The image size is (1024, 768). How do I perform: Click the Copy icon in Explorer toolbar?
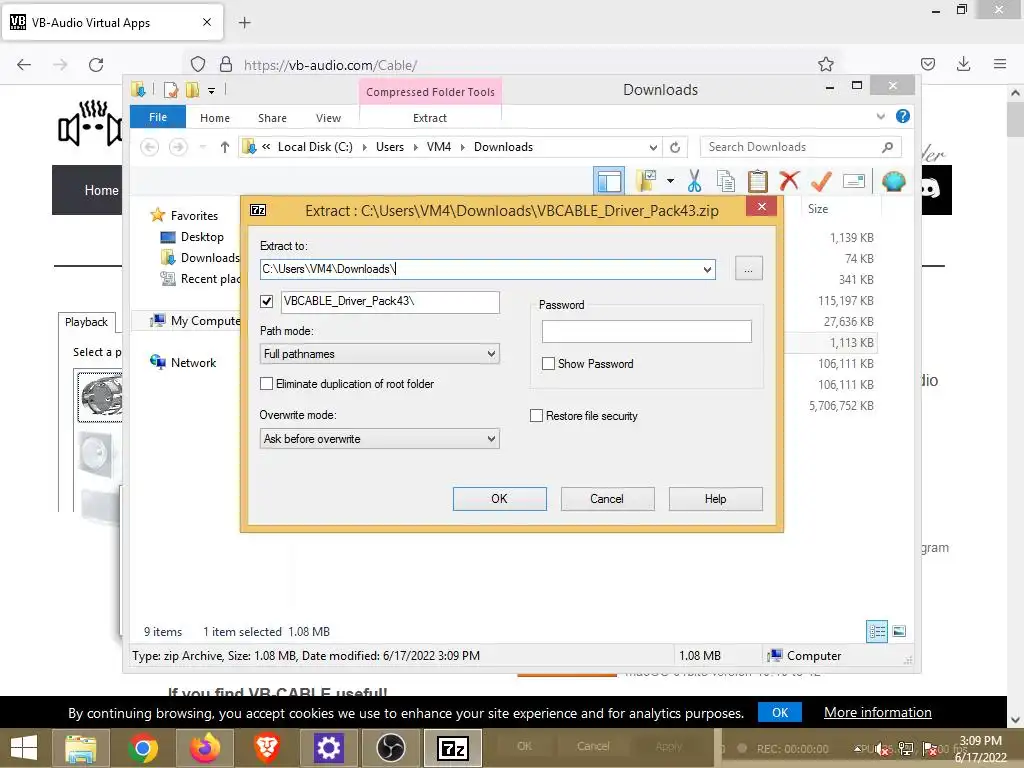click(726, 181)
